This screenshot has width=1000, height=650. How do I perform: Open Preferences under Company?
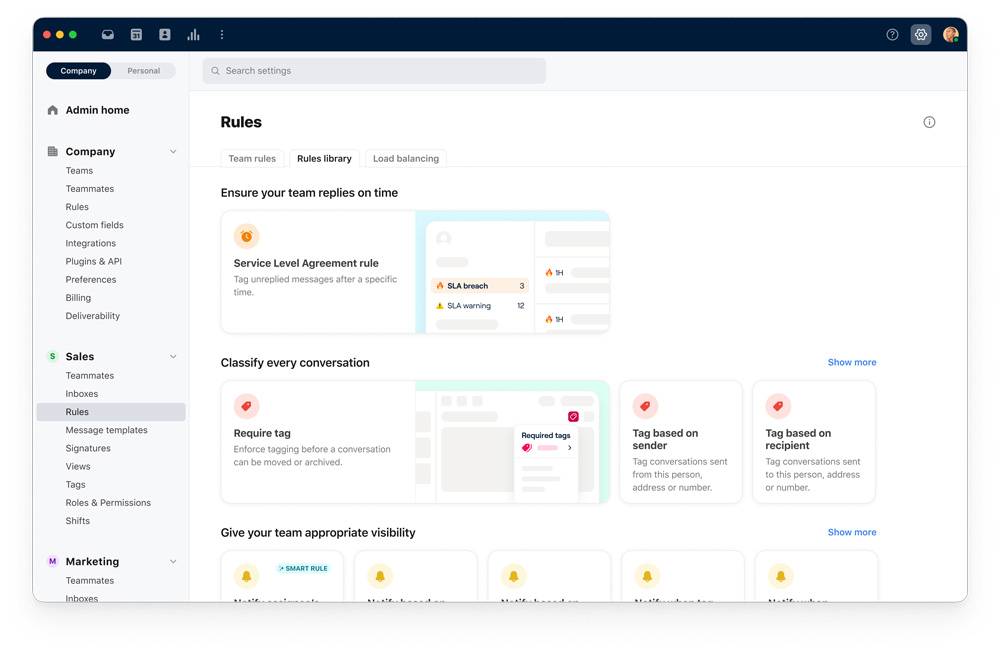pos(91,279)
